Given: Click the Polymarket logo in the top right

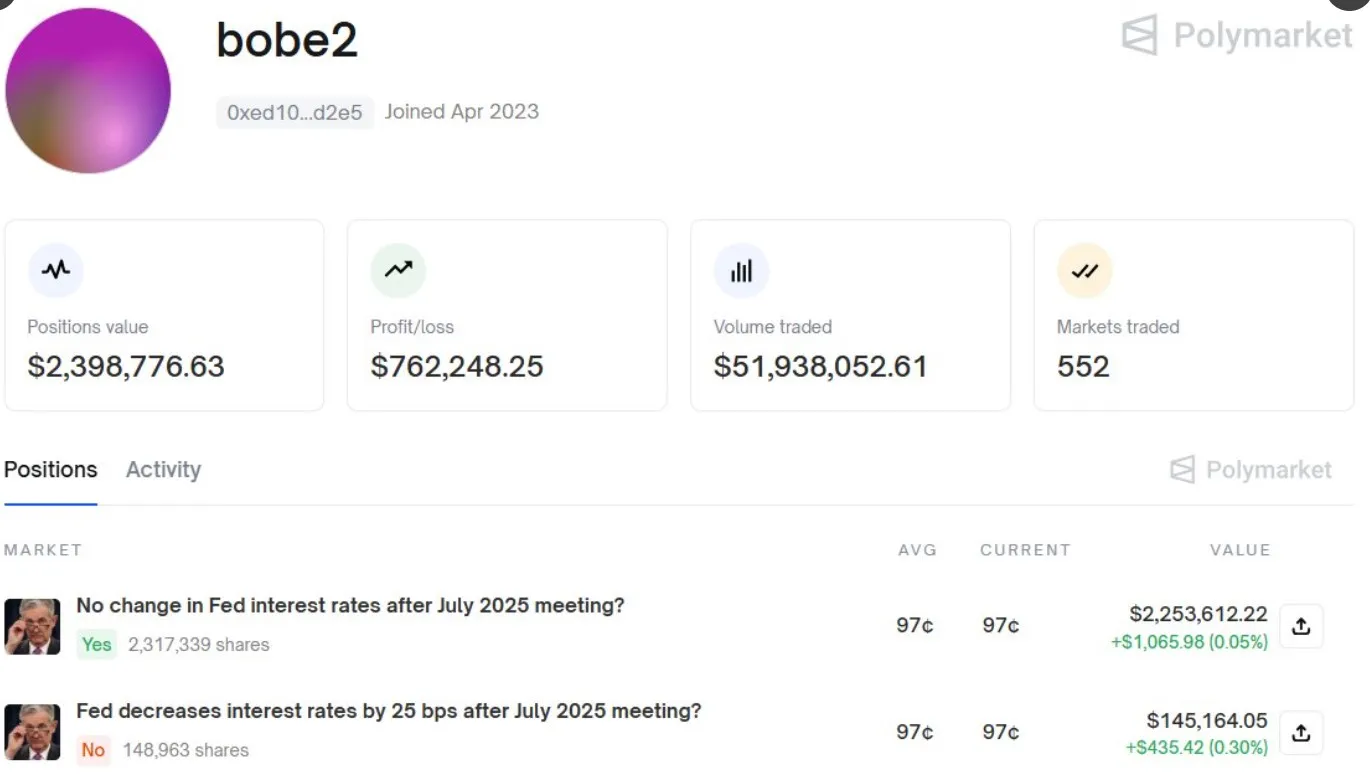Looking at the screenshot, I should pyautogui.click(x=1236, y=36).
